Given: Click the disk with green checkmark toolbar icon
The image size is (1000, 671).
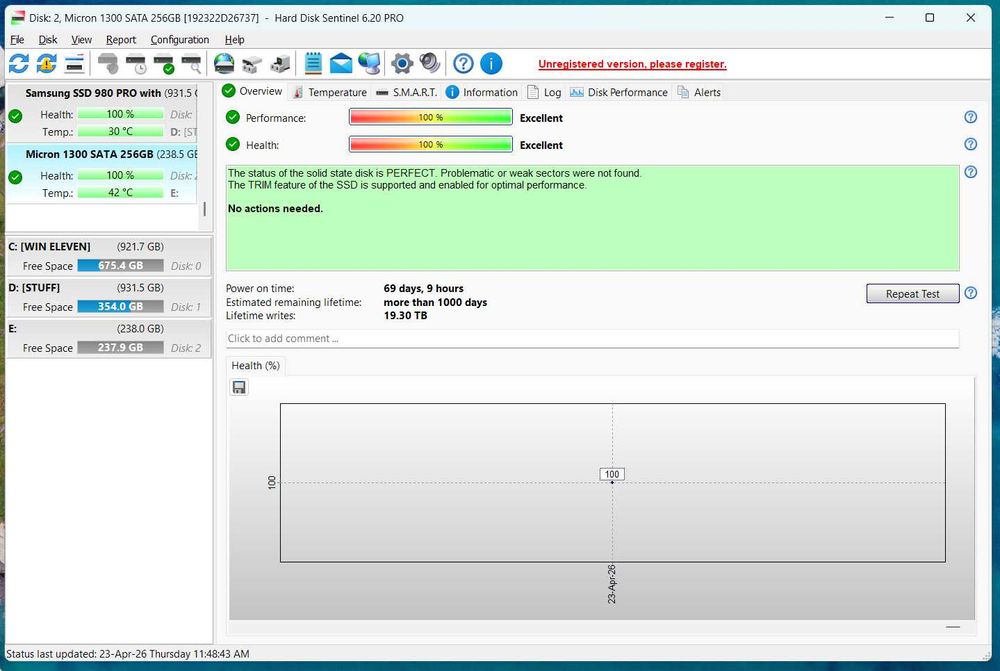Looking at the screenshot, I should pyautogui.click(x=164, y=64).
